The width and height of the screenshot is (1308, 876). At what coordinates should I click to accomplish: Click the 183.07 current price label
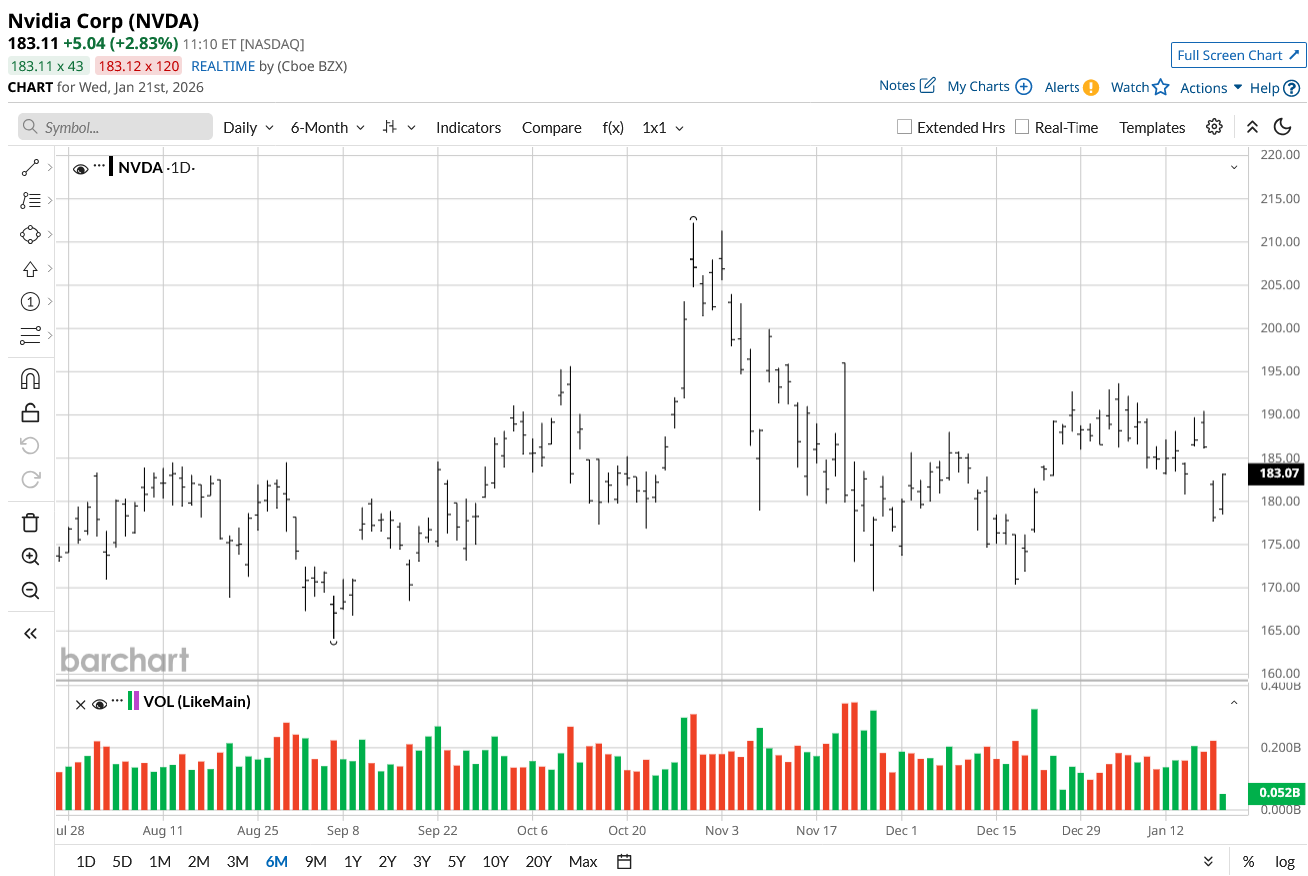click(x=1276, y=474)
